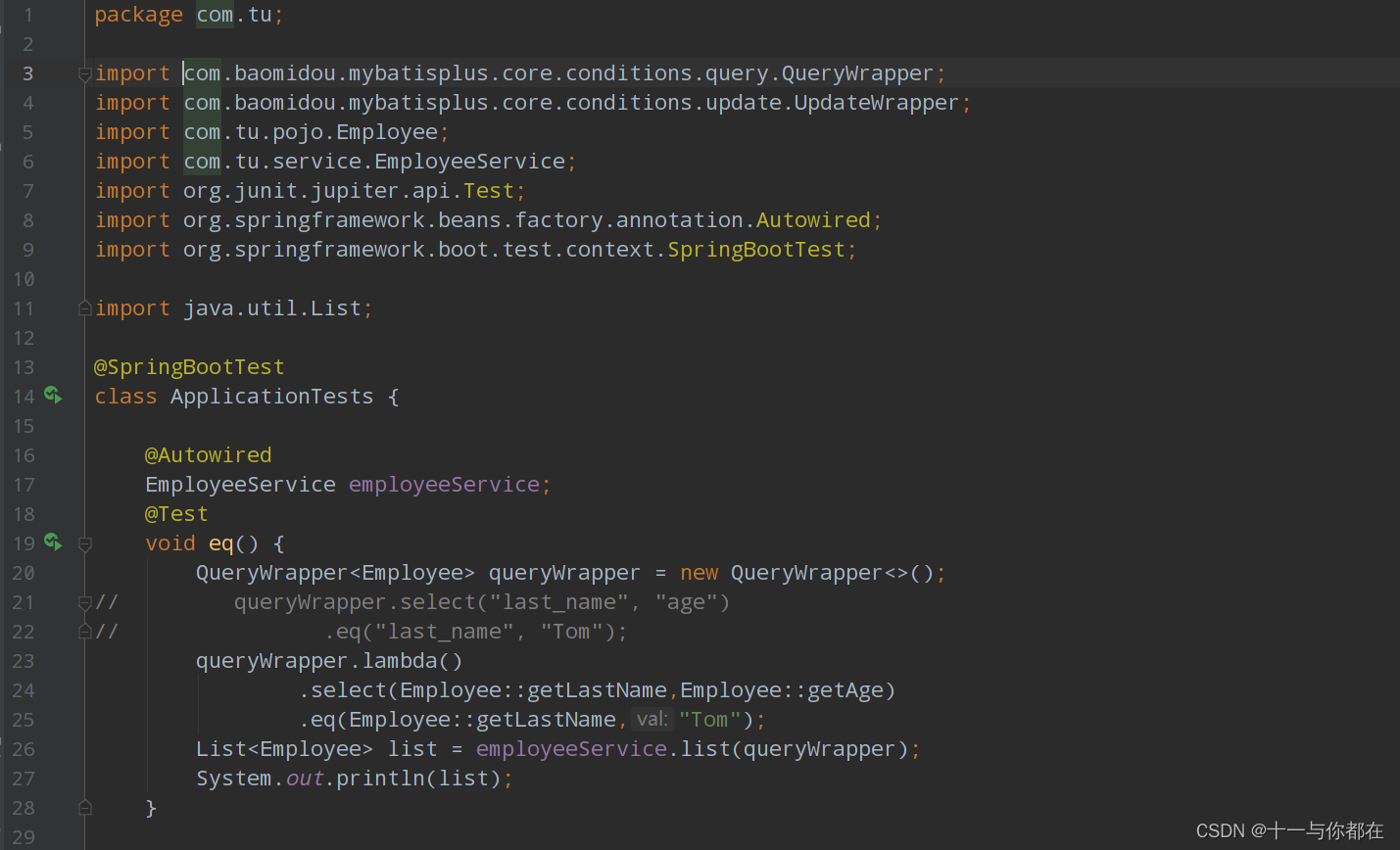Click commented queryWrapper.select code on line 21
This screenshot has height=850, width=1400.
coord(482,602)
